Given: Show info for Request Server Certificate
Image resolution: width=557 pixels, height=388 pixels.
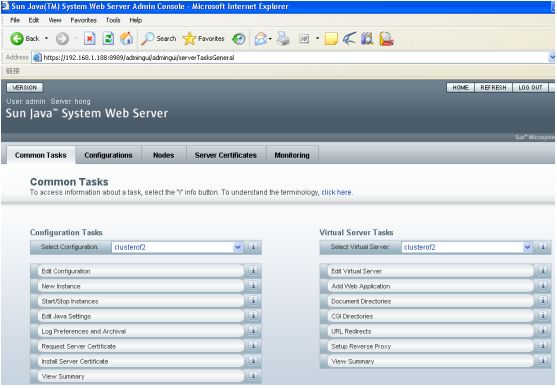Looking at the screenshot, I should (253, 346).
